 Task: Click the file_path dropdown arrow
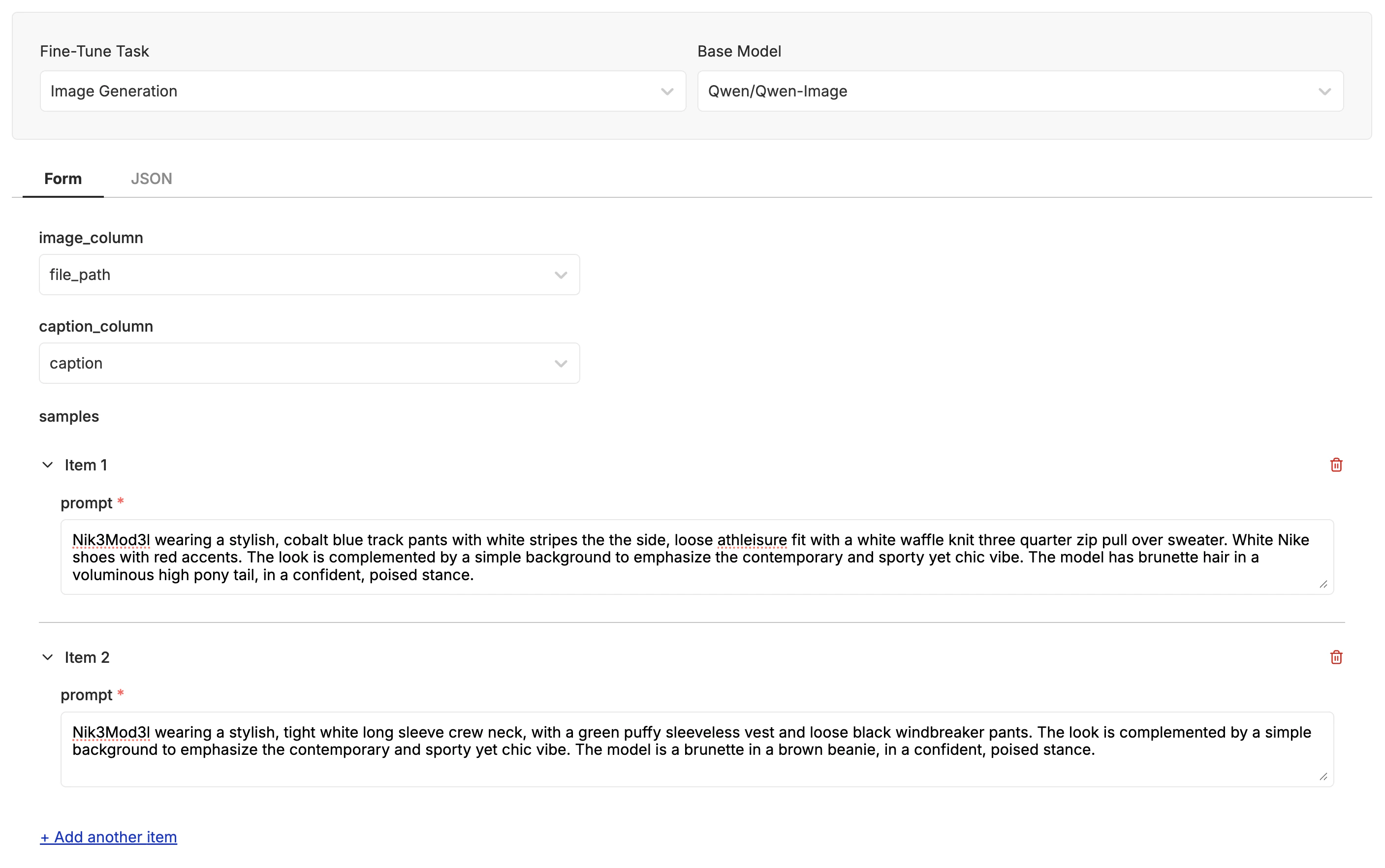[561, 276]
